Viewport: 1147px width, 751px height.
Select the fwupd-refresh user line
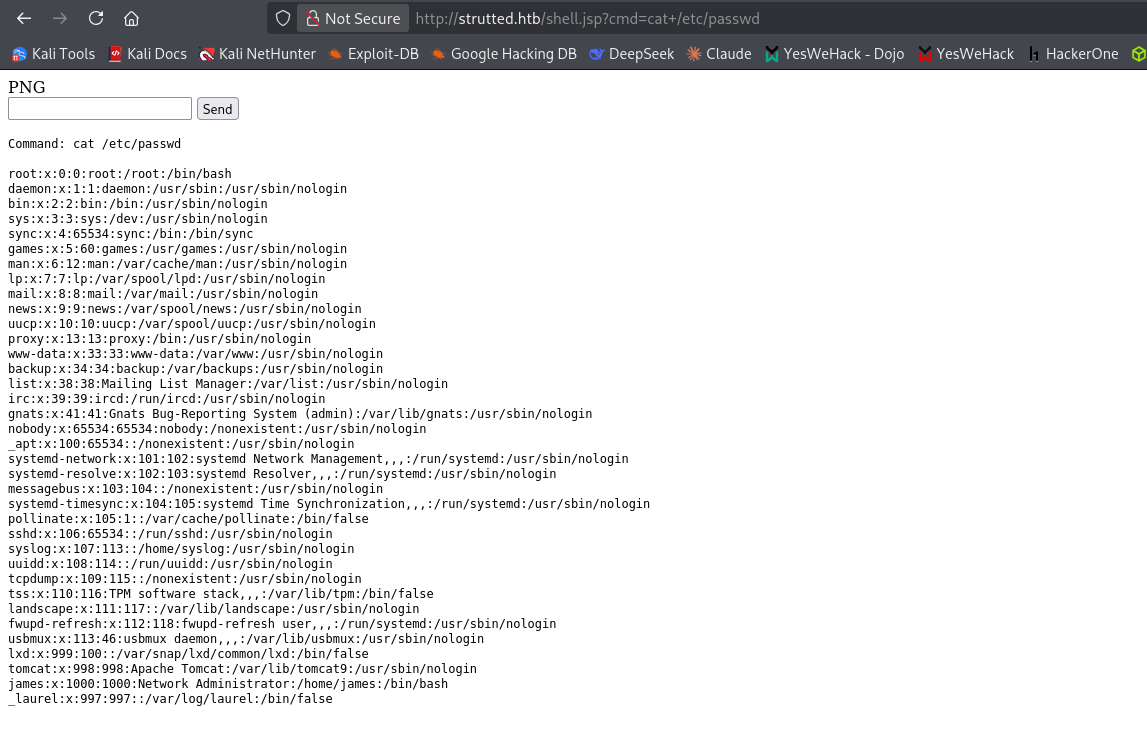(x=282, y=624)
